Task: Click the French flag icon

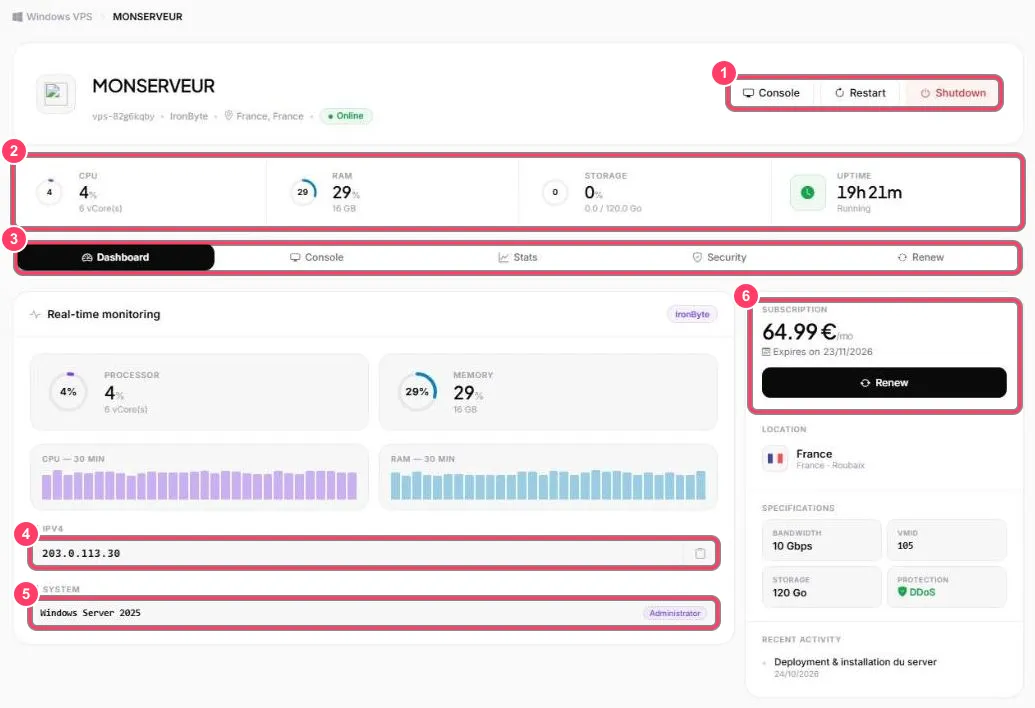Action: click(x=776, y=458)
